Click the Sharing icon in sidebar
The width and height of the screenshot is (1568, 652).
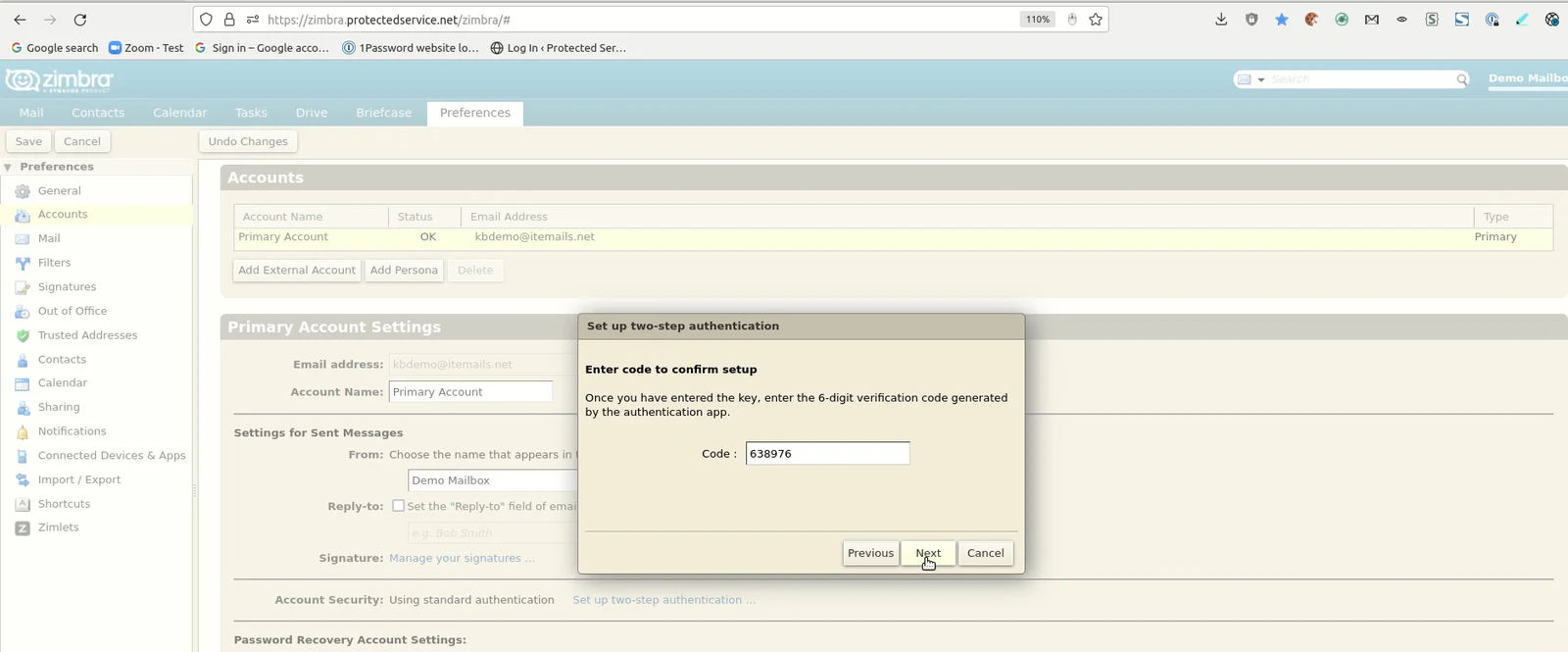pyautogui.click(x=23, y=408)
